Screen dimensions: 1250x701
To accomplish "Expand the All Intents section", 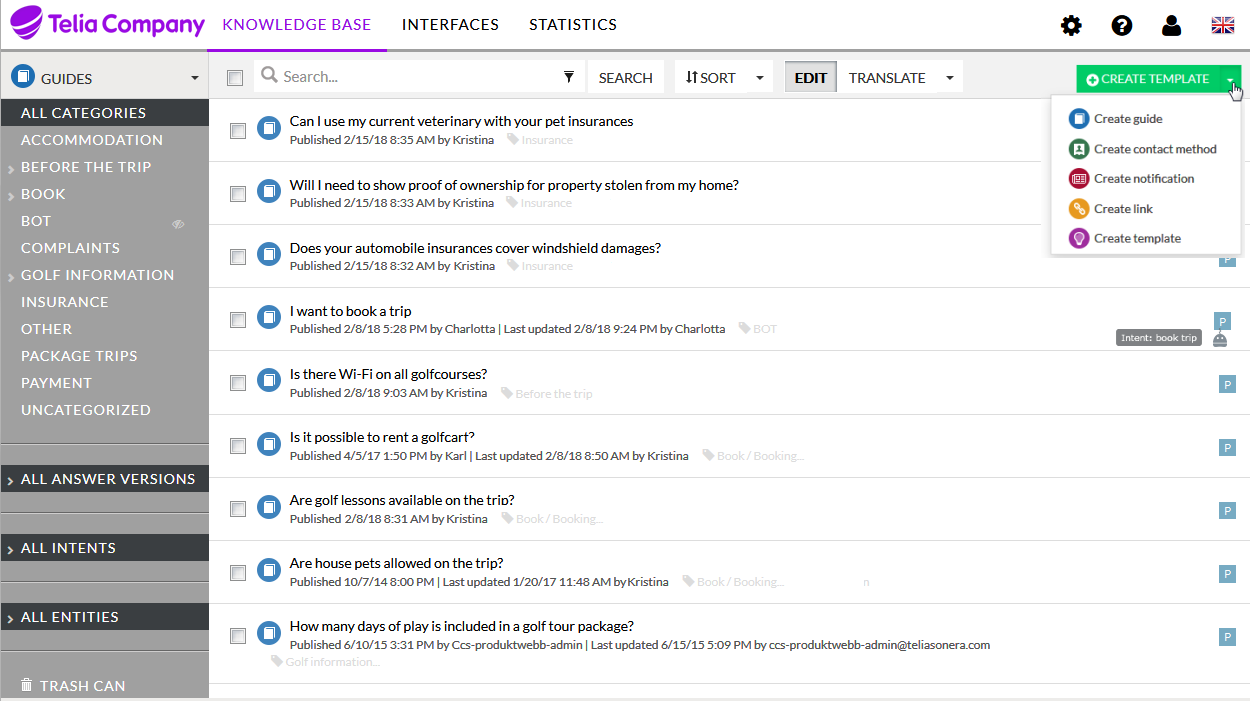I will pyautogui.click(x=68, y=548).
